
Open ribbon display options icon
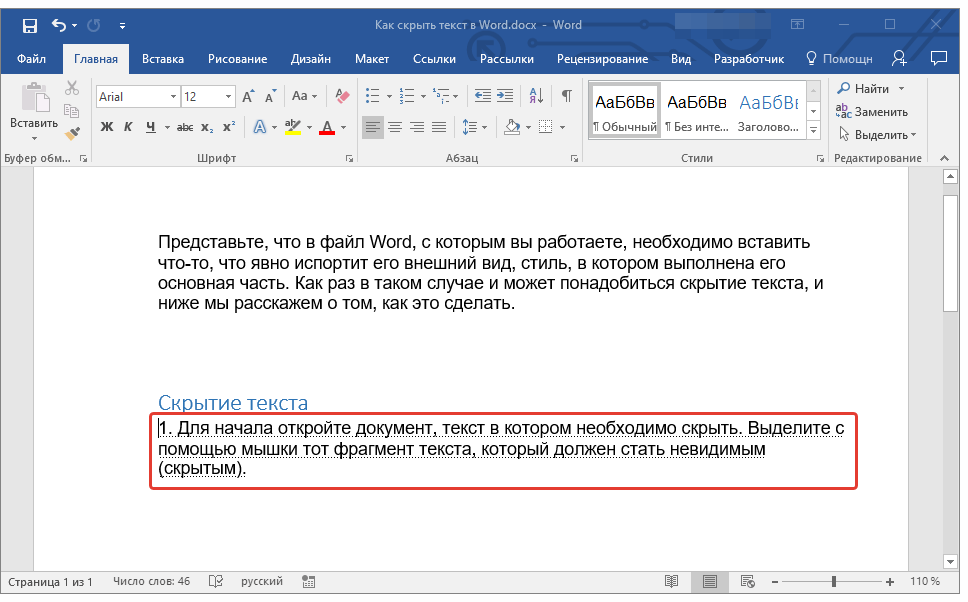pos(798,25)
